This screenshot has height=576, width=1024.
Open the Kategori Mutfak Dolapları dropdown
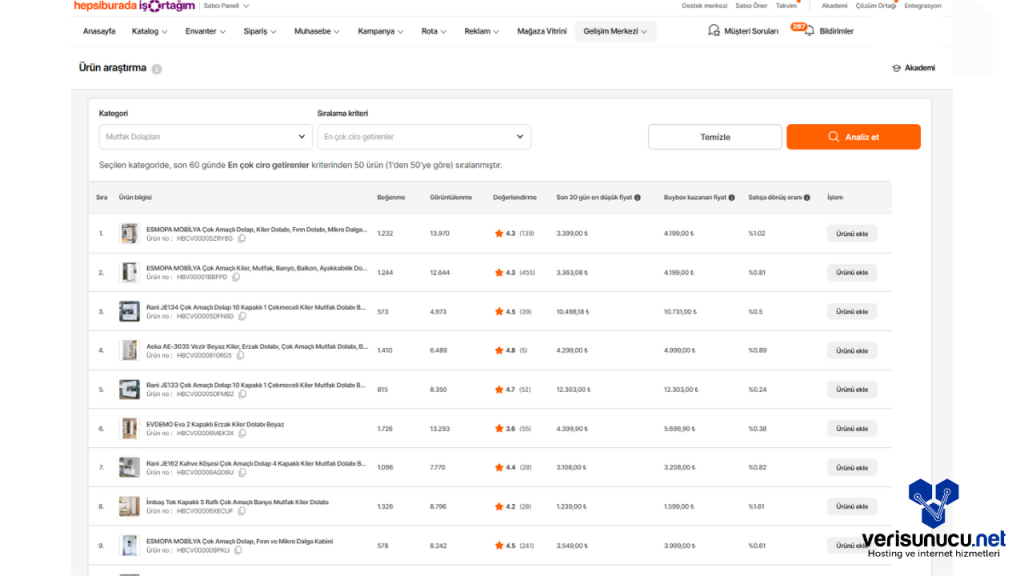click(206, 136)
